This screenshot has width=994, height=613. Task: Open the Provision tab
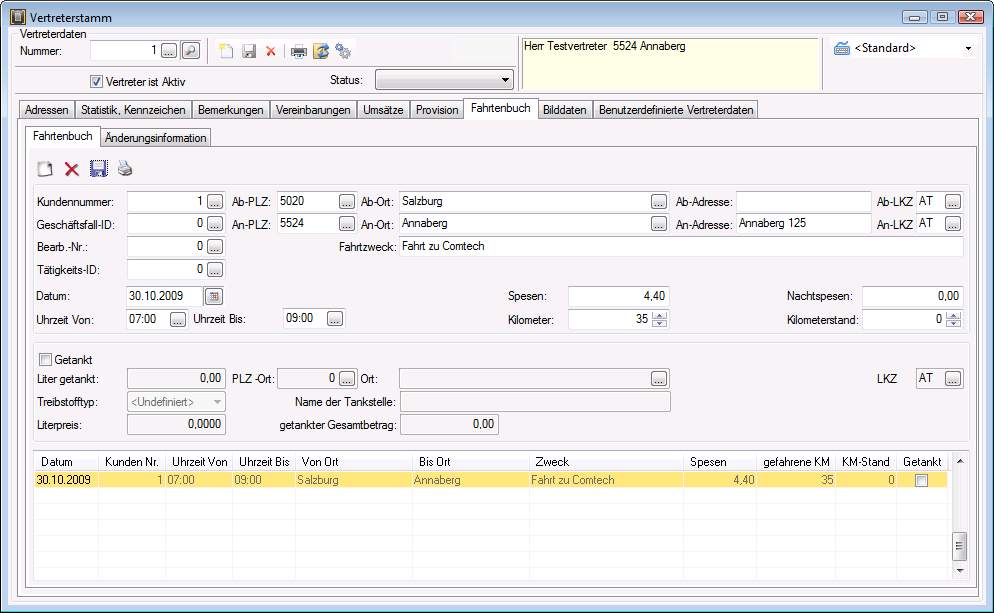tap(437, 110)
